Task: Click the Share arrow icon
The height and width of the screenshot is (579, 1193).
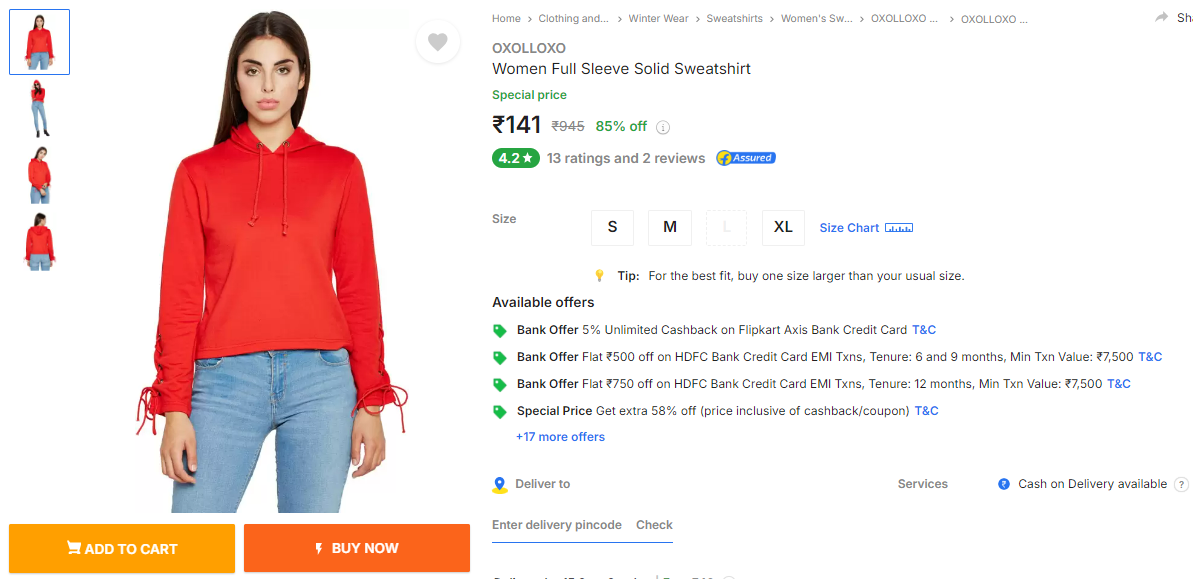Action: [1161, 18]
